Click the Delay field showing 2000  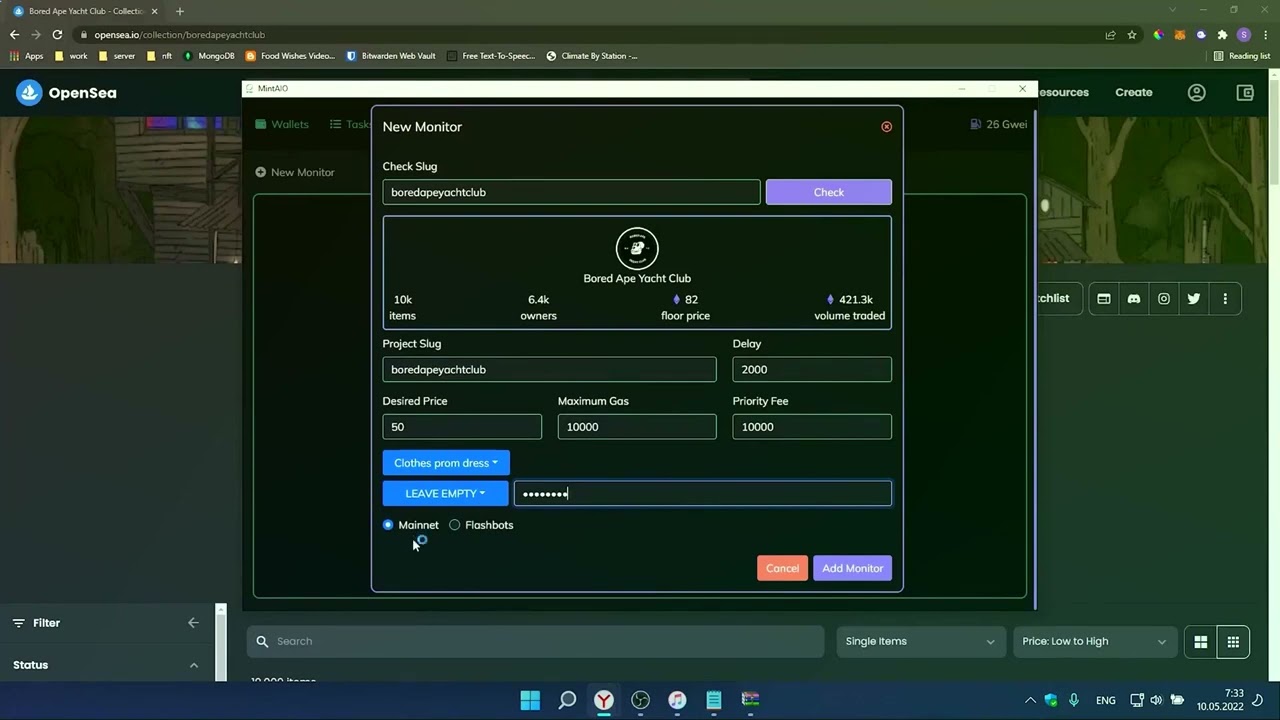811,369
